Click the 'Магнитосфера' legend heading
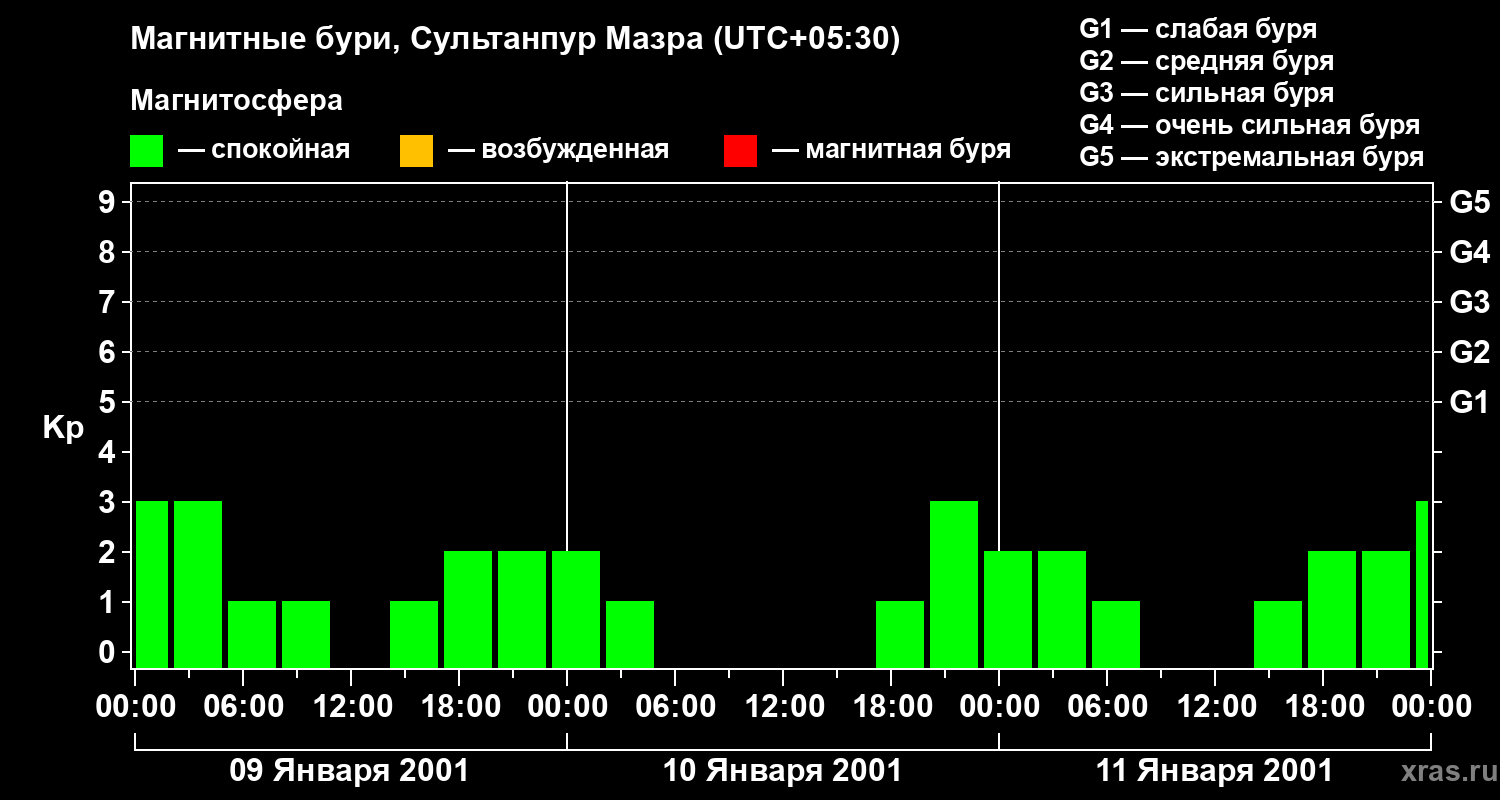 click(236, 101)
